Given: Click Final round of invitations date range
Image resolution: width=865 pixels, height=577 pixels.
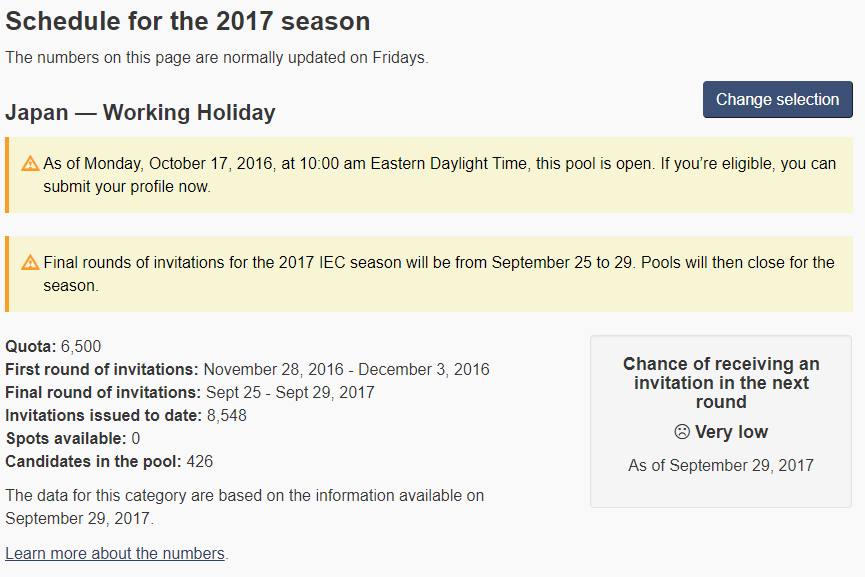Looking at the screenshot, I should [290, 393].
